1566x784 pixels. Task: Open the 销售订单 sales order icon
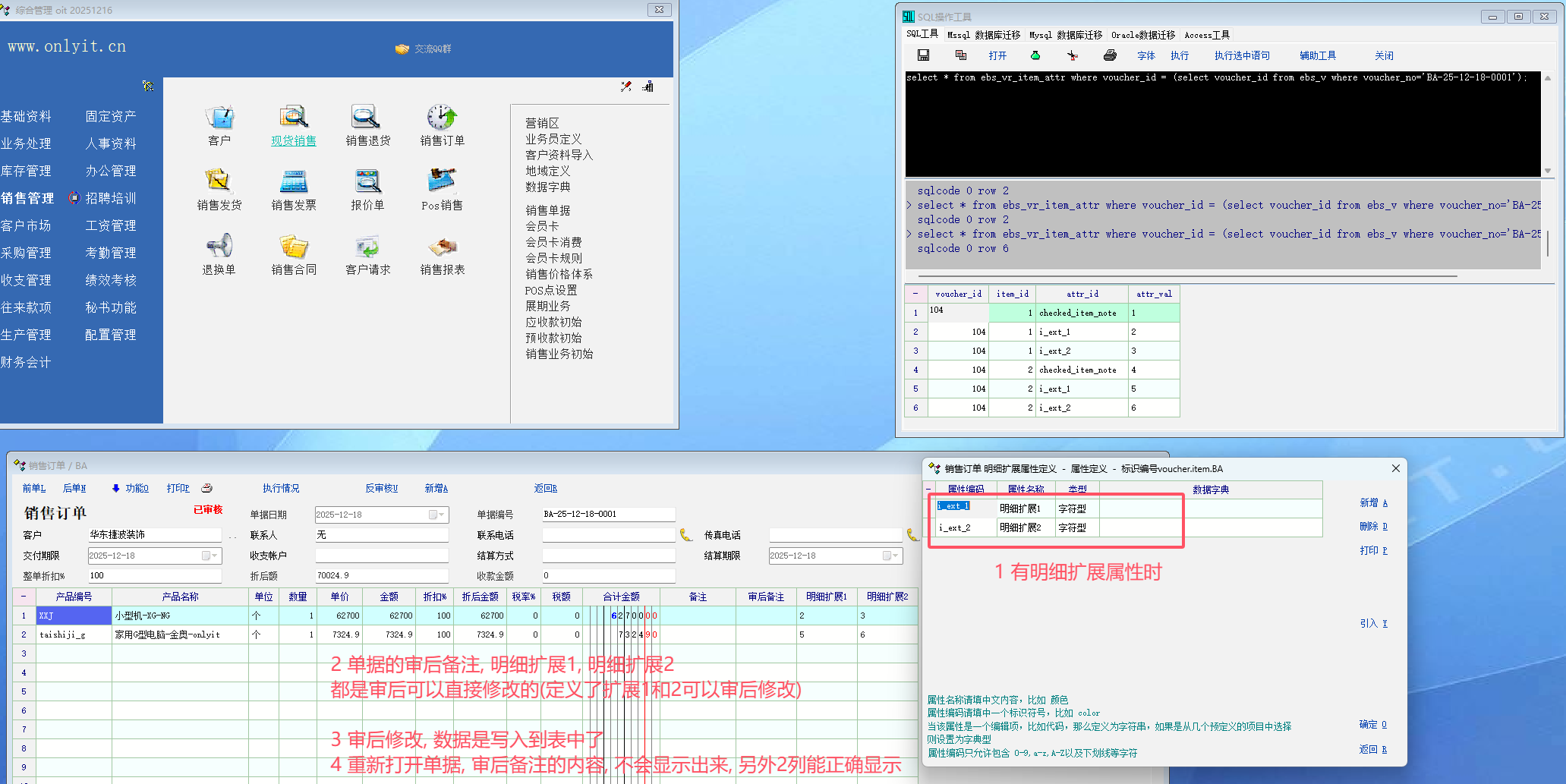coord(442,118)
